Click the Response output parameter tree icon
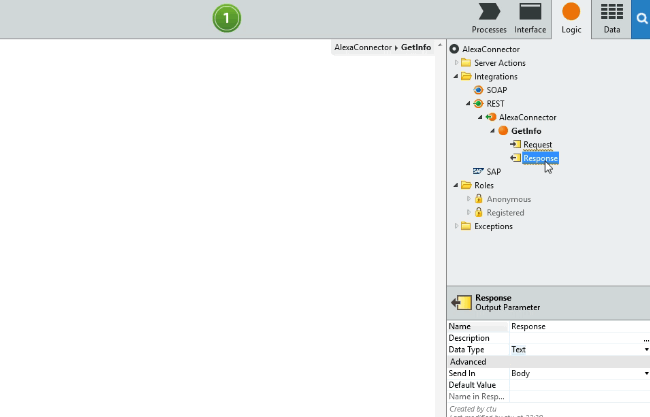Screen dimensions: 650x417 pyautogui.click(x=515, y=158)
